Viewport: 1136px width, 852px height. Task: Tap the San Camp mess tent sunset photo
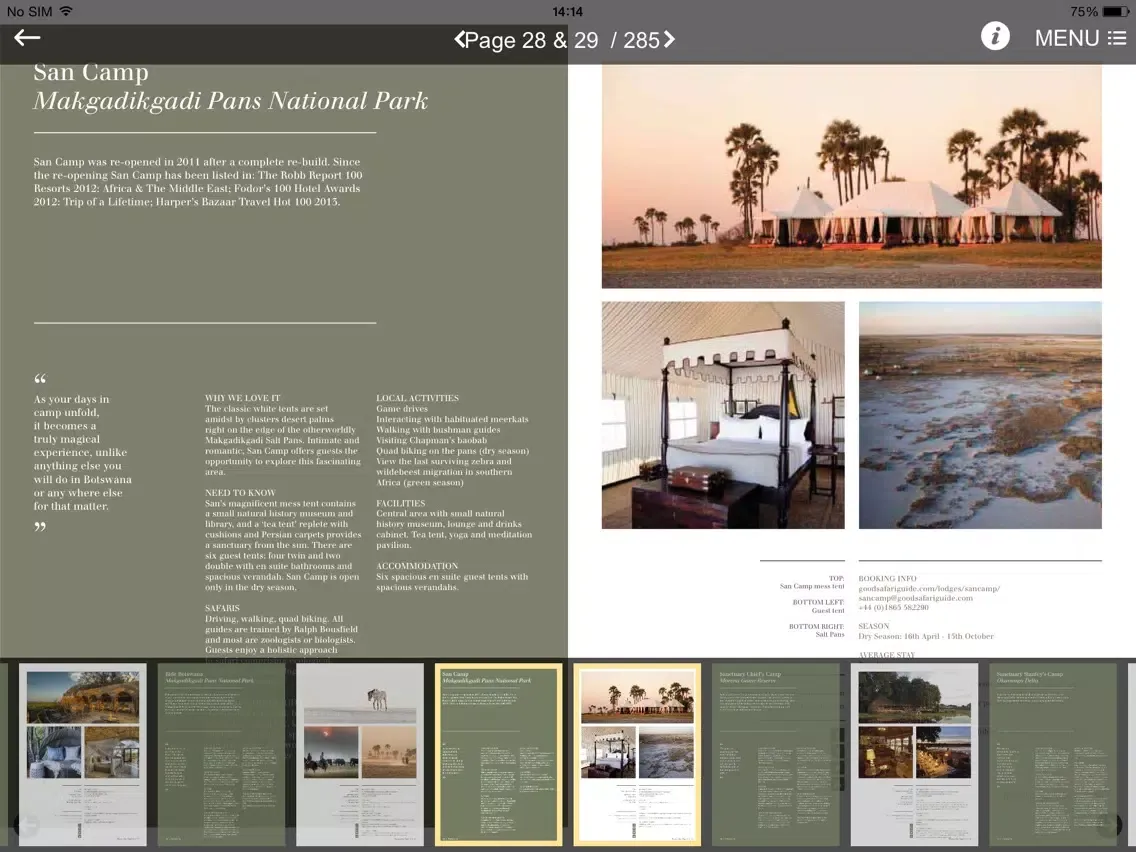pos(851,177)
